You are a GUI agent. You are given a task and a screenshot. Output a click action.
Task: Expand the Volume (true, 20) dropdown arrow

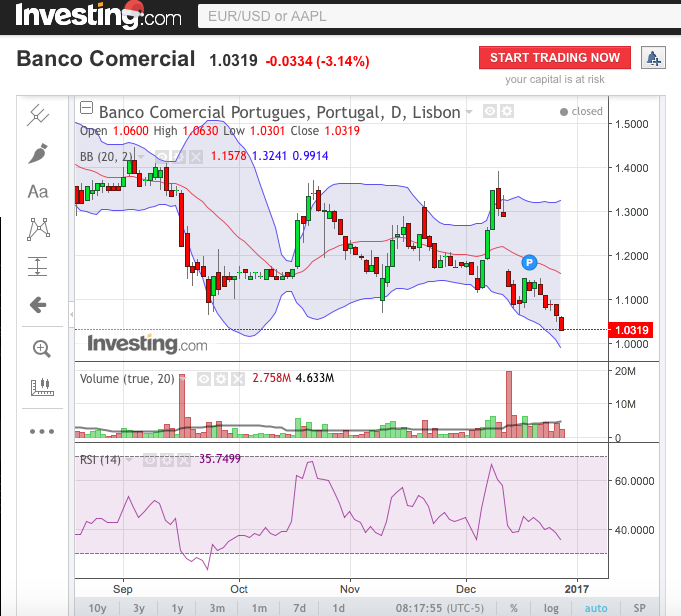pyautogui.click(x=183, y=379)
